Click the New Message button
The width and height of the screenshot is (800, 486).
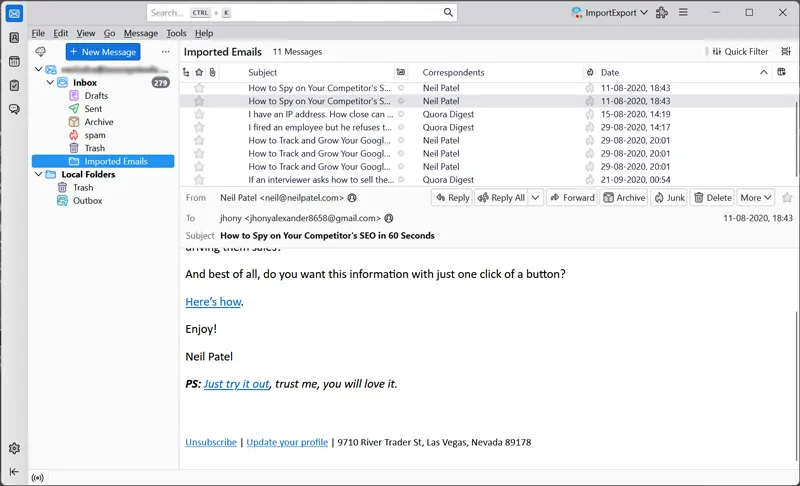(103, 52)
